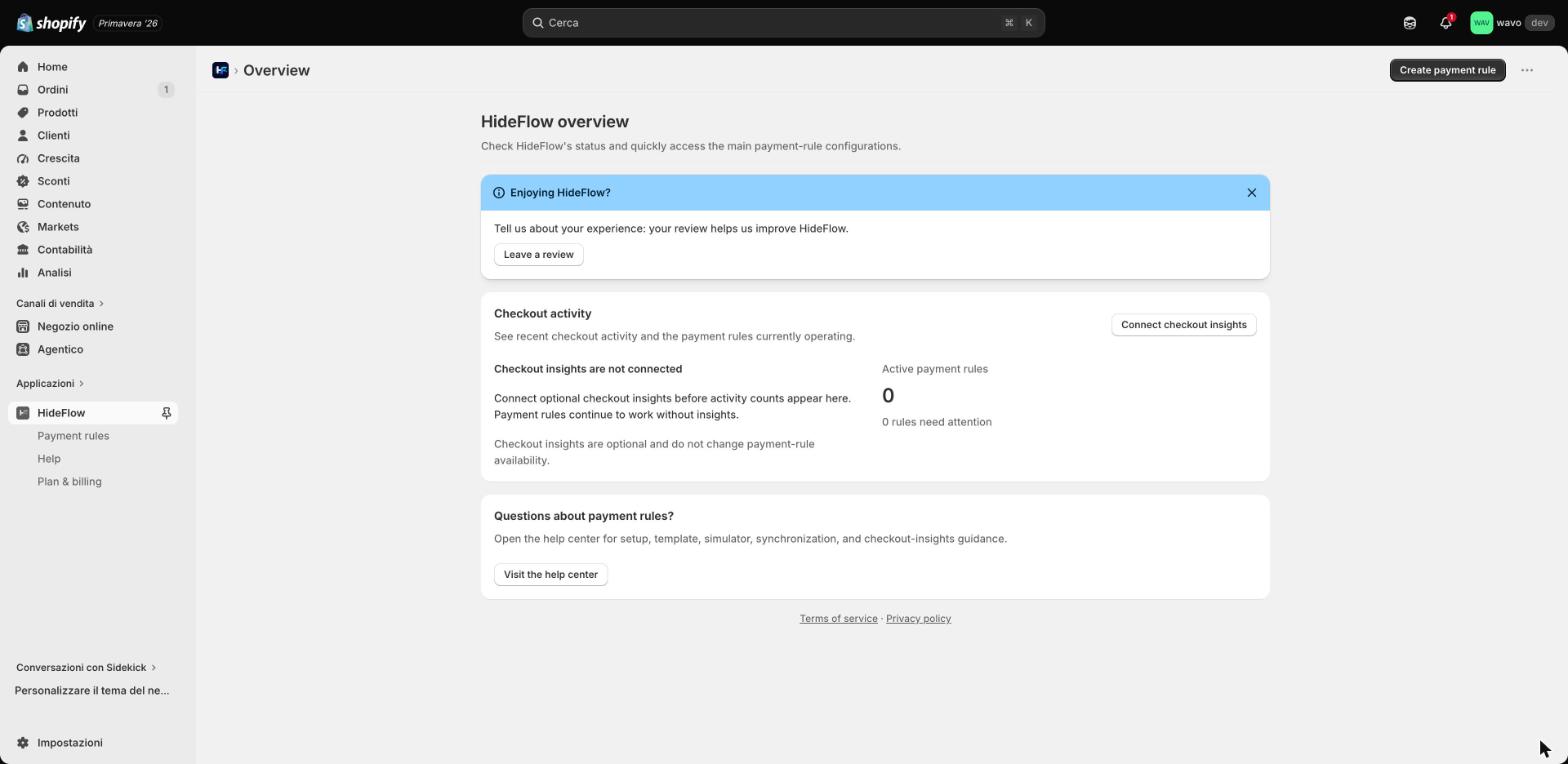Click Visit the help center button
This screenshot has height=764, width=1568.
click(x=550, y=575)
